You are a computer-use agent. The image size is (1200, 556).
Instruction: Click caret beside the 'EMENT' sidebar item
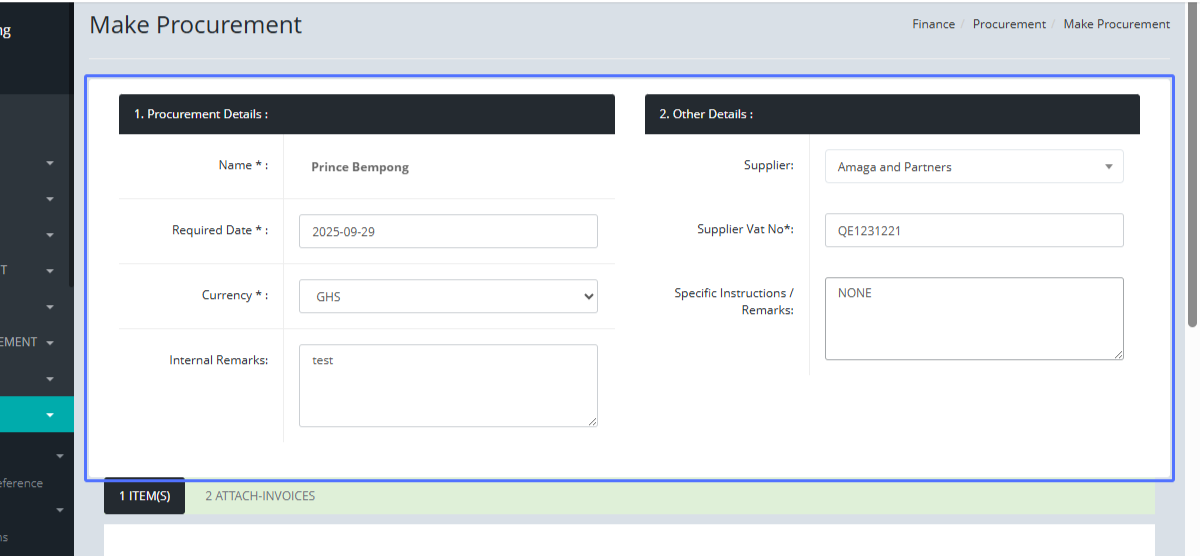[50, 343]
